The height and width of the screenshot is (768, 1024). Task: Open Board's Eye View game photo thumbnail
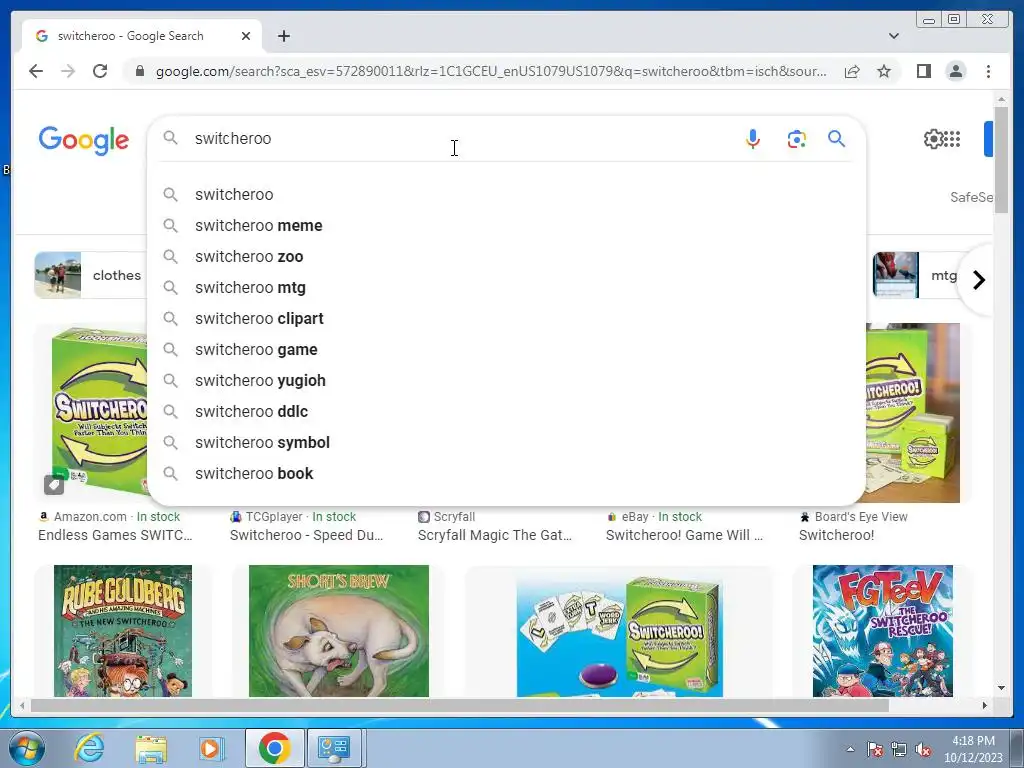click(x=913, y=413)
